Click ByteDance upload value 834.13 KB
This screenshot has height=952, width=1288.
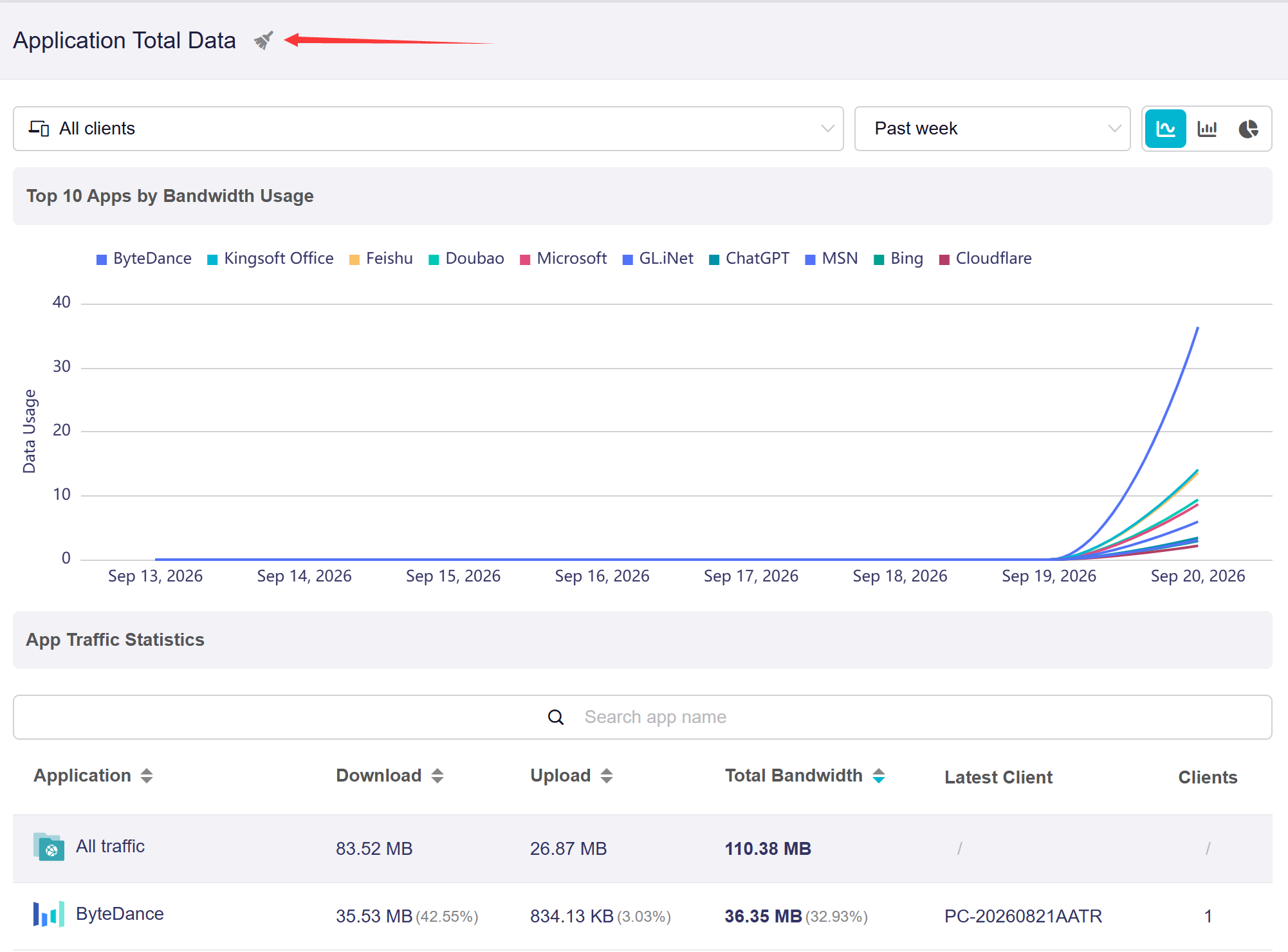[571, 916]
